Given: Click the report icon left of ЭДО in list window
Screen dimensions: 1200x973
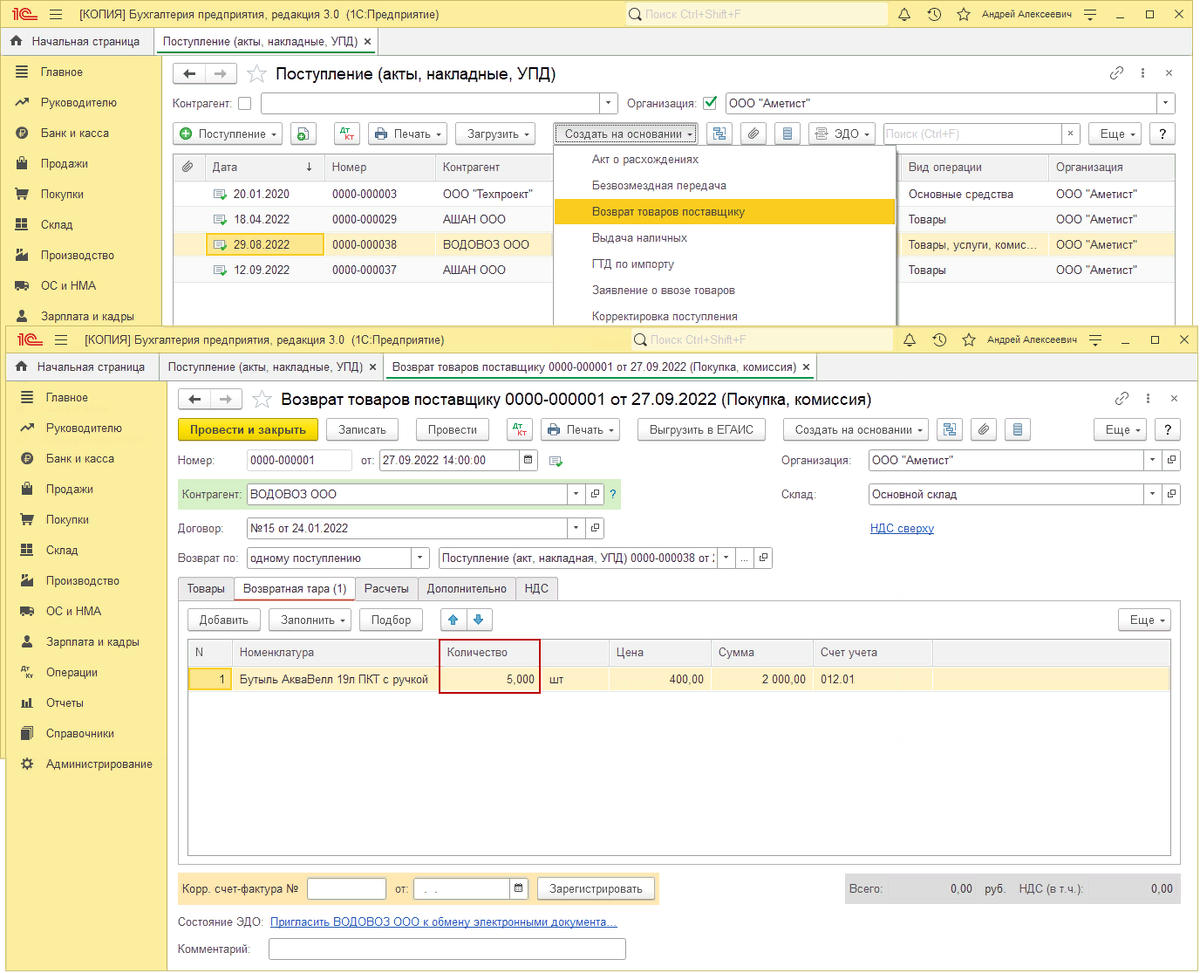Looking at the screenshot, I should 788,134.
